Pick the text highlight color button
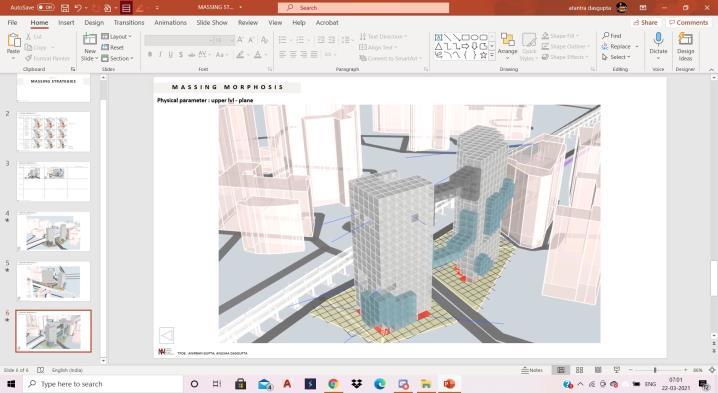The width and height of the screenshot is (718, 393). (x=240, y=55)
